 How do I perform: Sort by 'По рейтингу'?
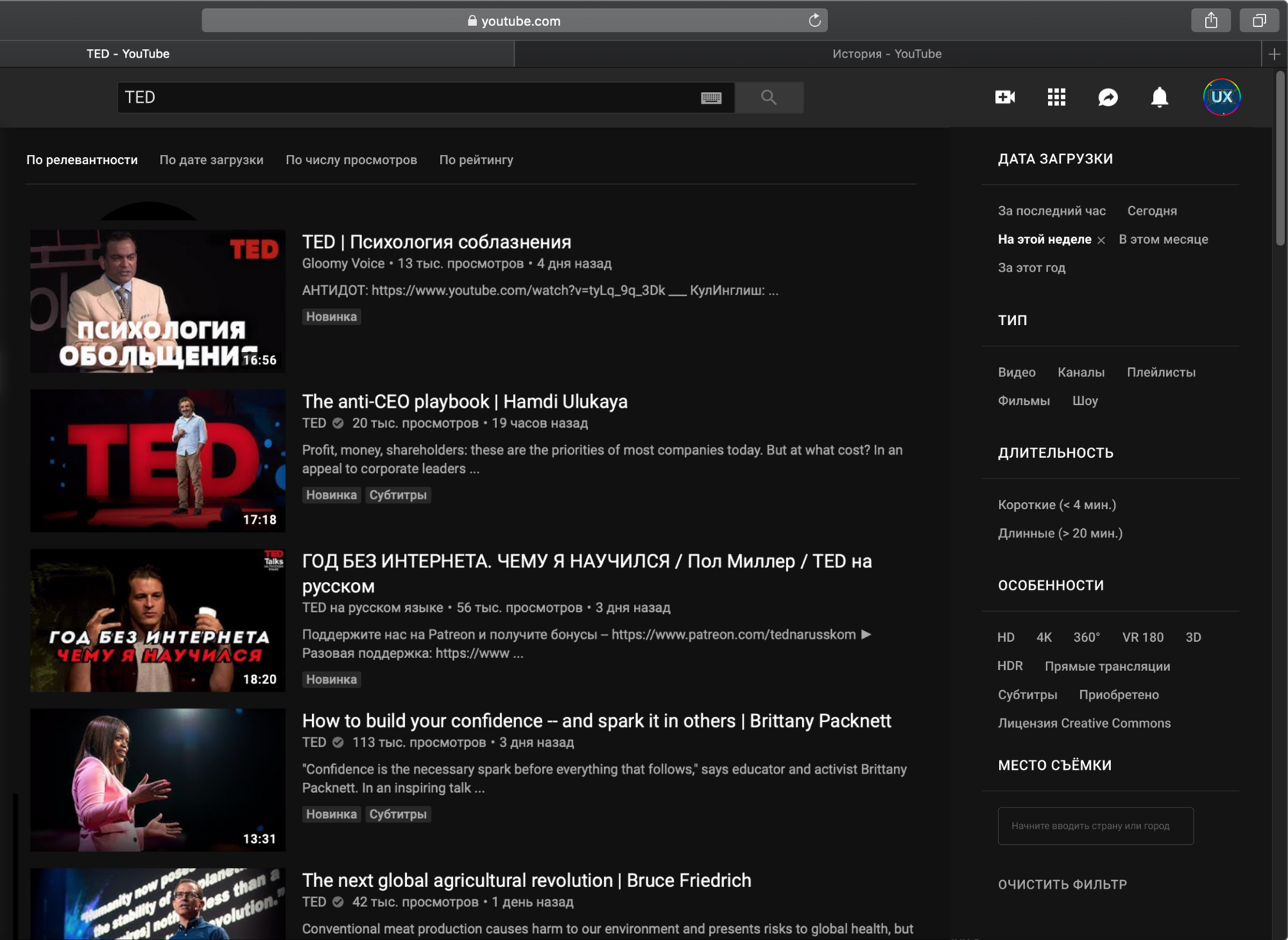(476, 159)
